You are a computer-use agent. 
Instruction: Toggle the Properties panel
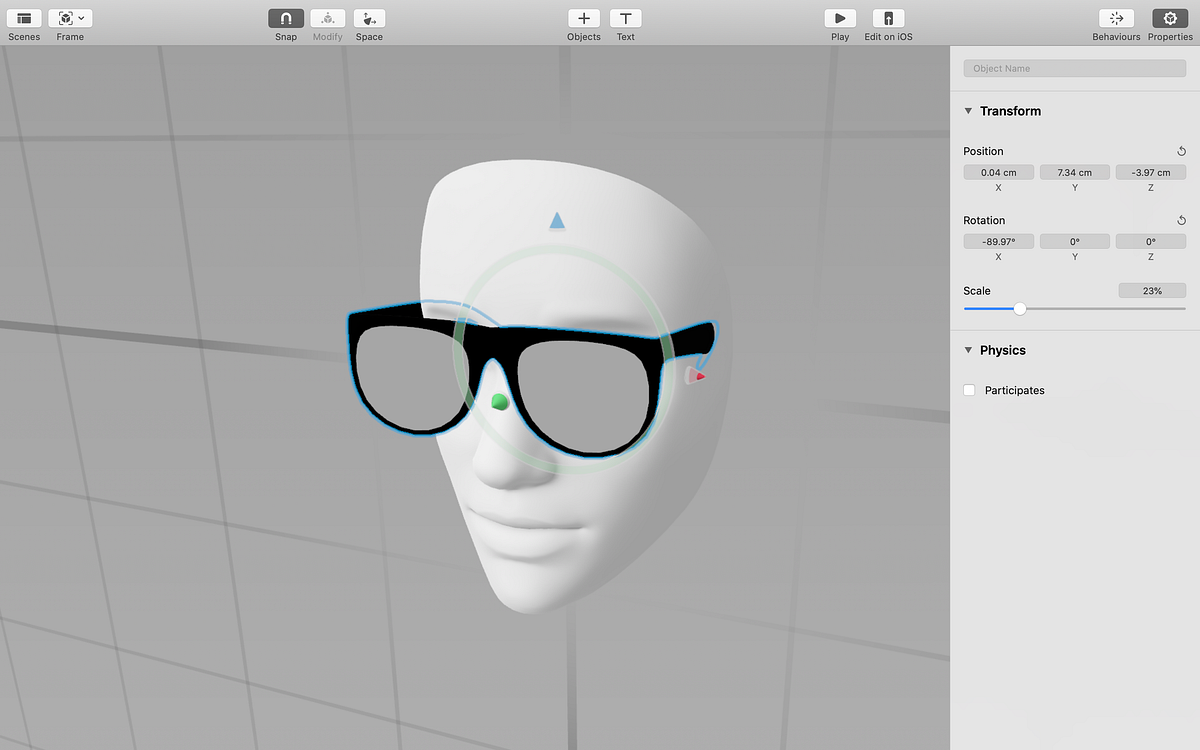coord(1170,18)
